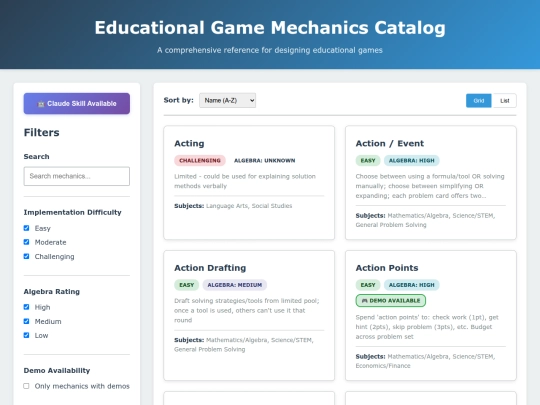Click Algebra: High badge on Action / Event

[x=412, y=160]
